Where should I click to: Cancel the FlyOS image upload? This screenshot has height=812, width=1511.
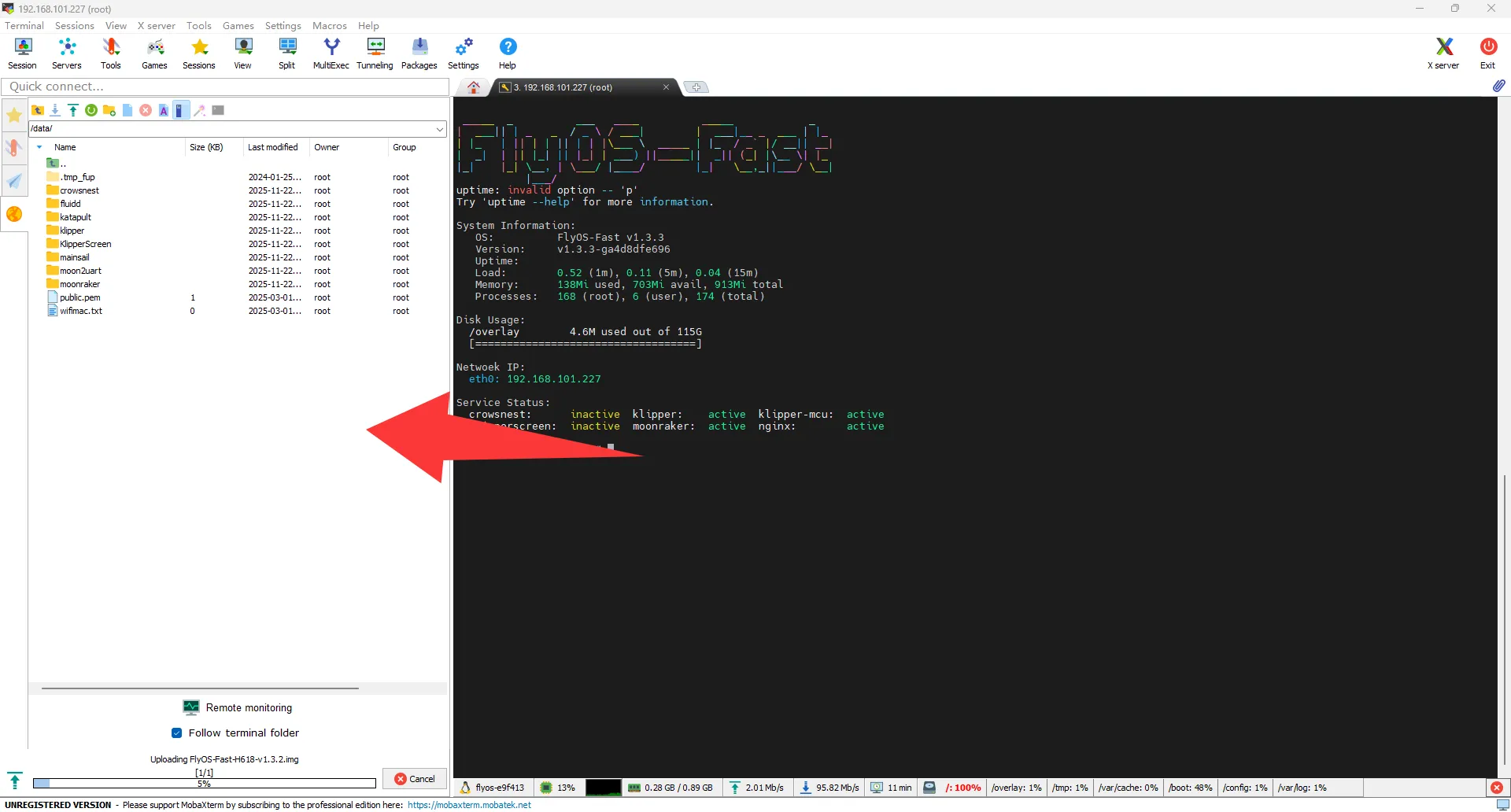point(415,779)
